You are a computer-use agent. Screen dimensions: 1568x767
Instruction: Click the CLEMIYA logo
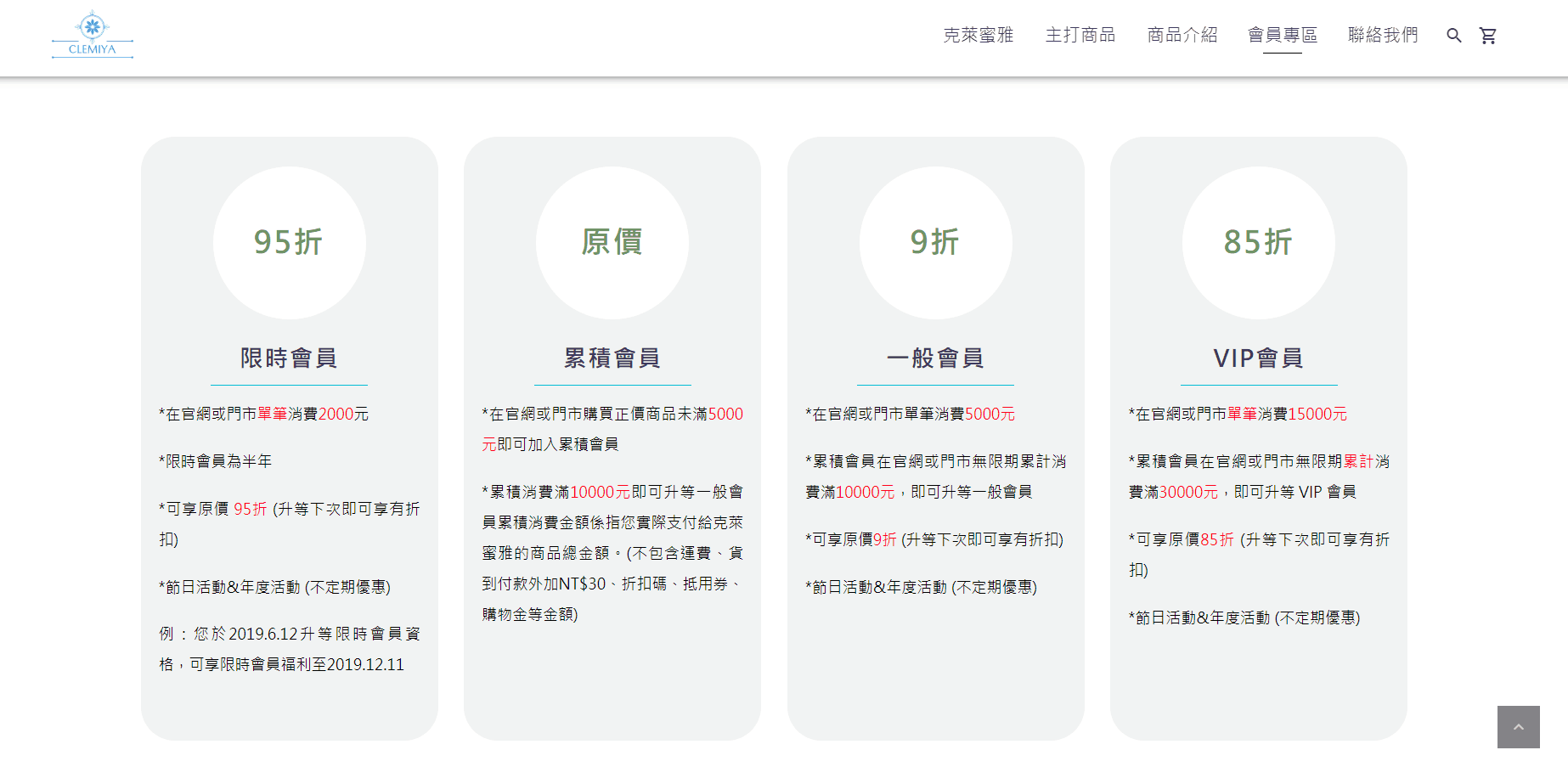coord(92,35)
